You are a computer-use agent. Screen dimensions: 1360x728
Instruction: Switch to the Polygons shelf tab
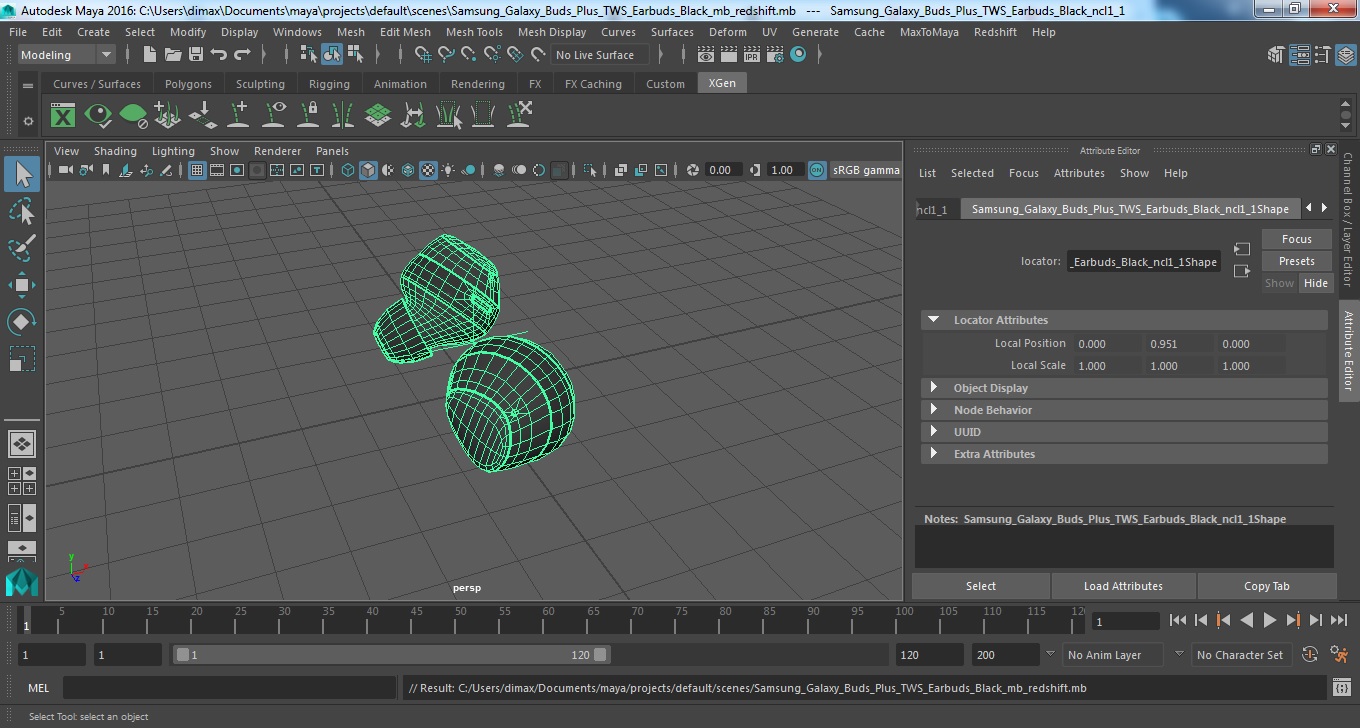[x=188, y=84]
